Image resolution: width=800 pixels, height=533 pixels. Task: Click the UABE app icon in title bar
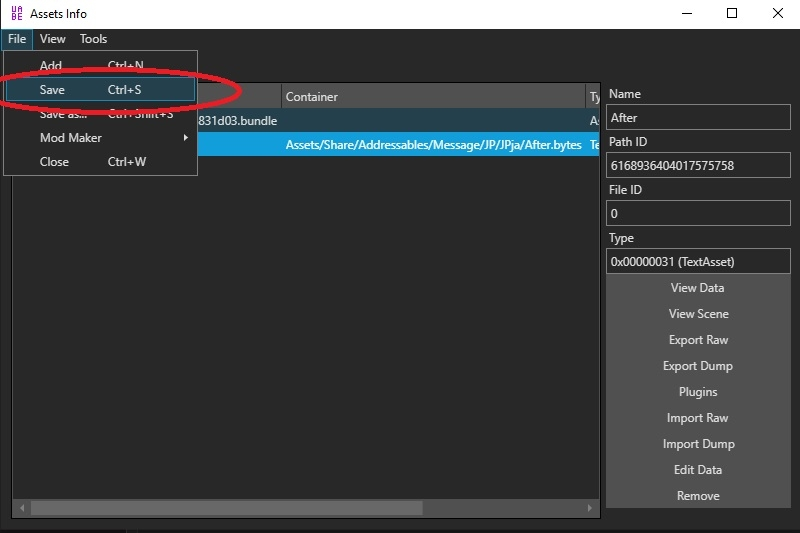point(15,14)
